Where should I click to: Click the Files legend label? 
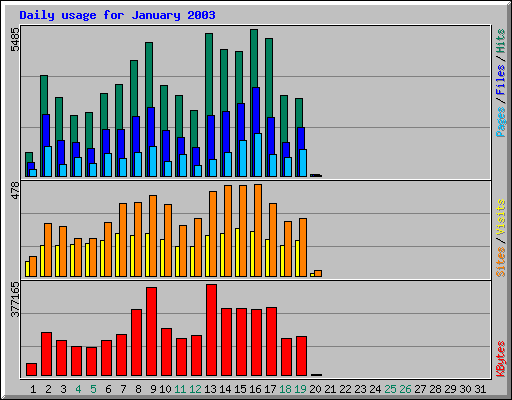[x=501, y=79]
